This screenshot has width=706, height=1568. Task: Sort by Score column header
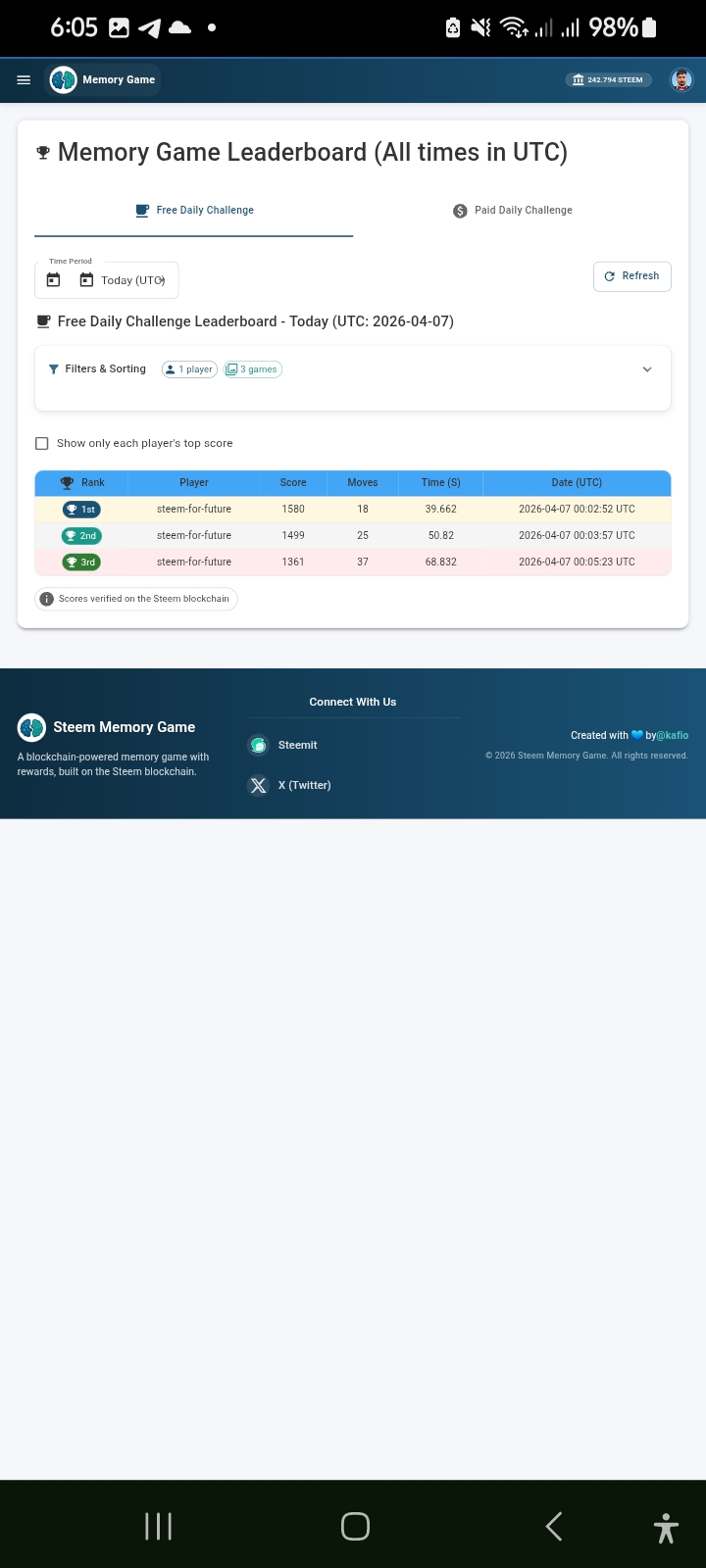[x=293, y=483]
